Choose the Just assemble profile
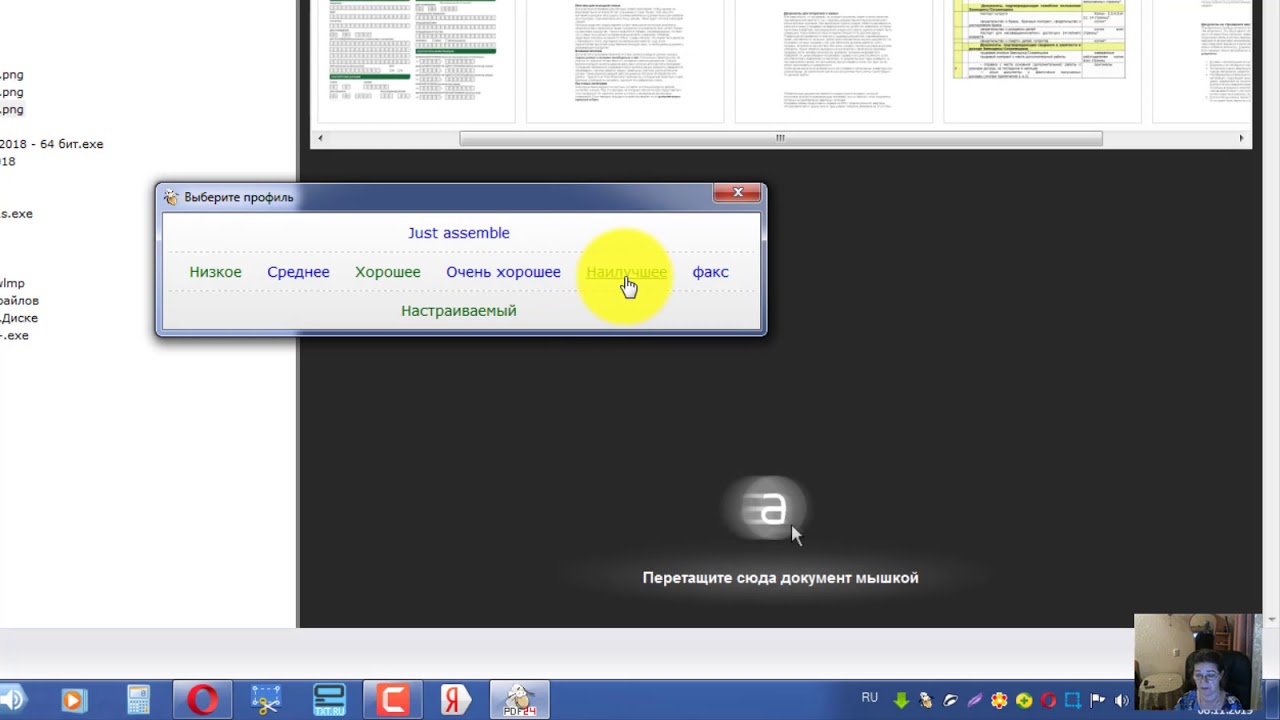The width and height of the screenshot is (1280, 720). pyautogui.click(x=458, y=233)
